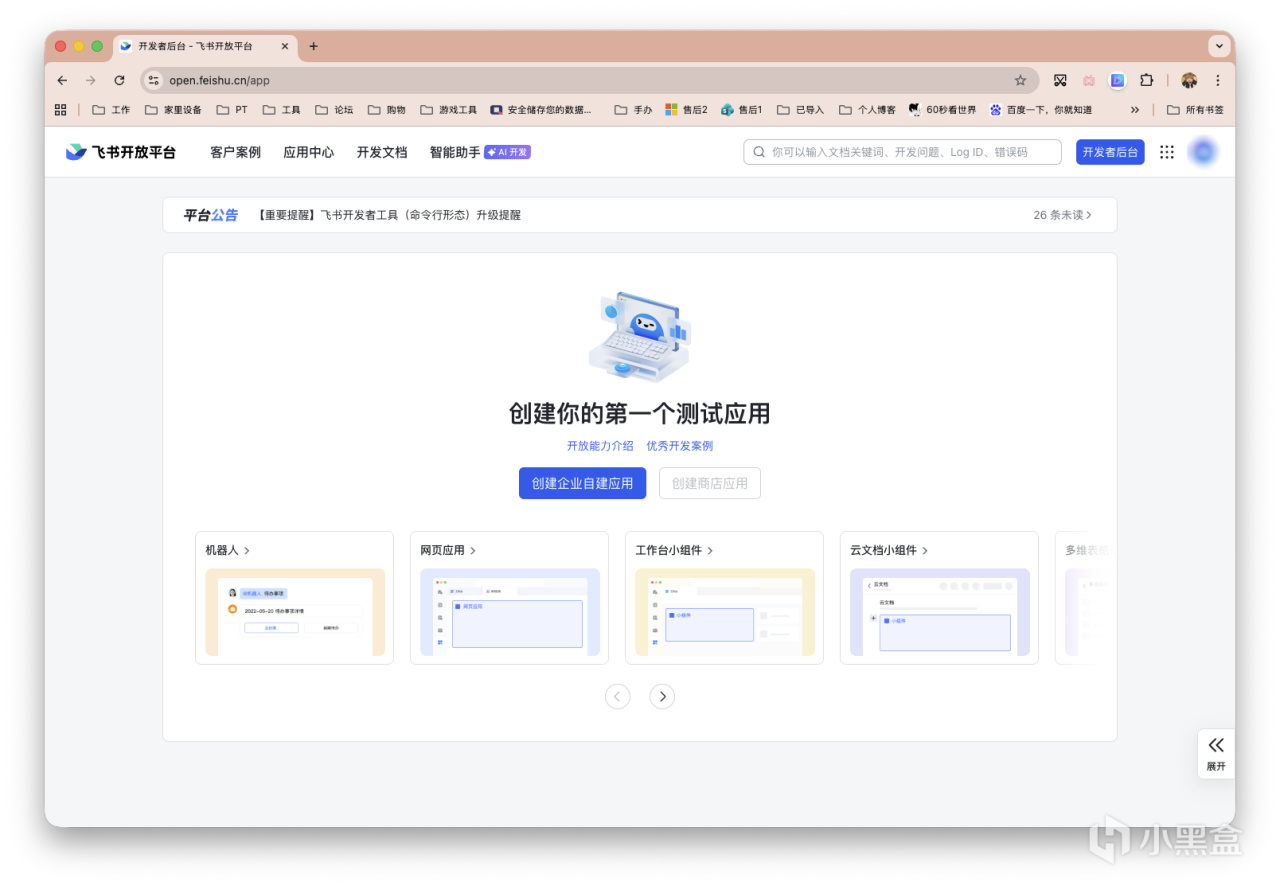Open the 云文档小组件 card heading
Image resolution: width=1280 pixels, height=886 pixels.
889,550
